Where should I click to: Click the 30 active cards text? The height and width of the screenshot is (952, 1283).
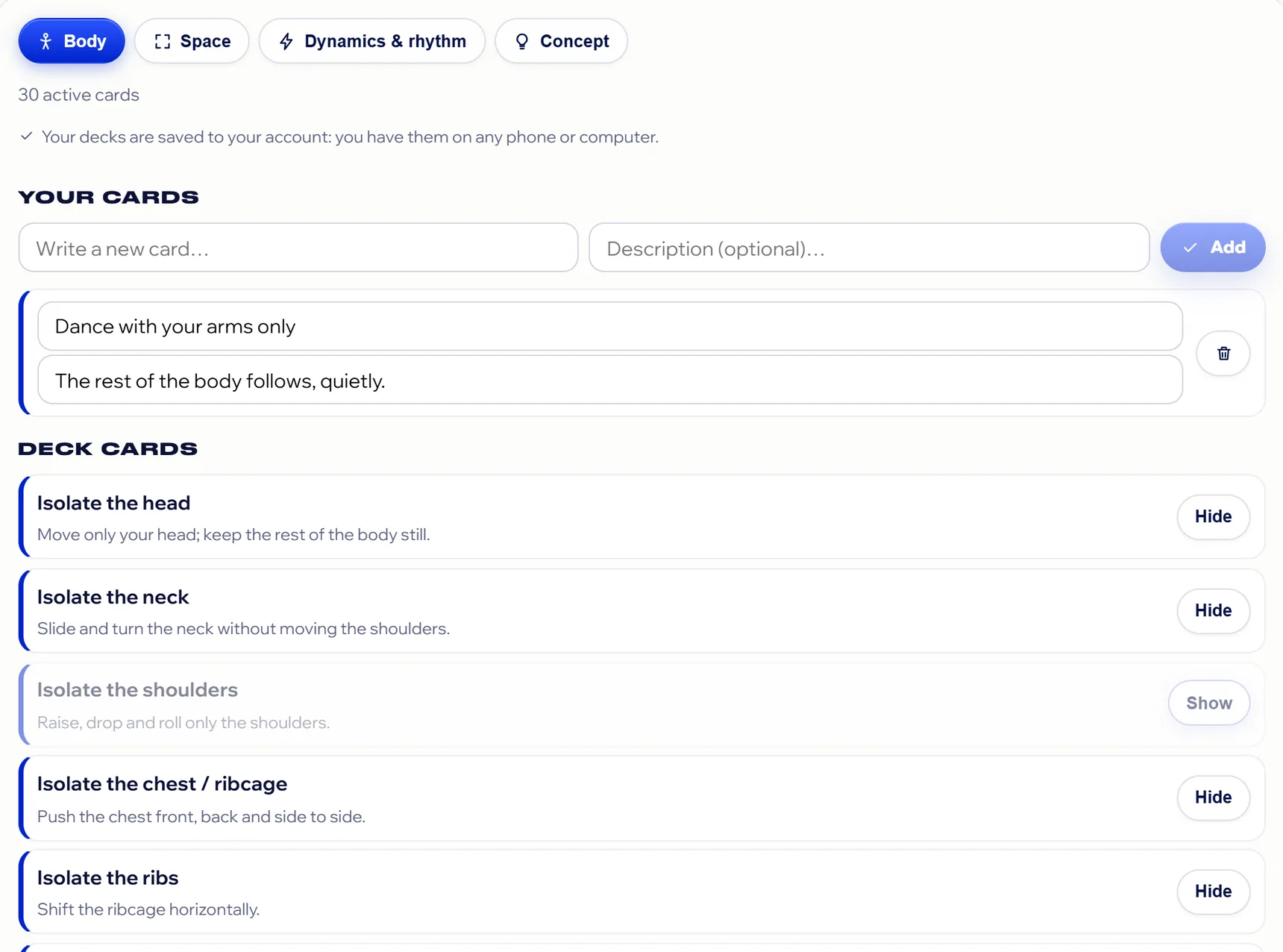click(78, 95)
